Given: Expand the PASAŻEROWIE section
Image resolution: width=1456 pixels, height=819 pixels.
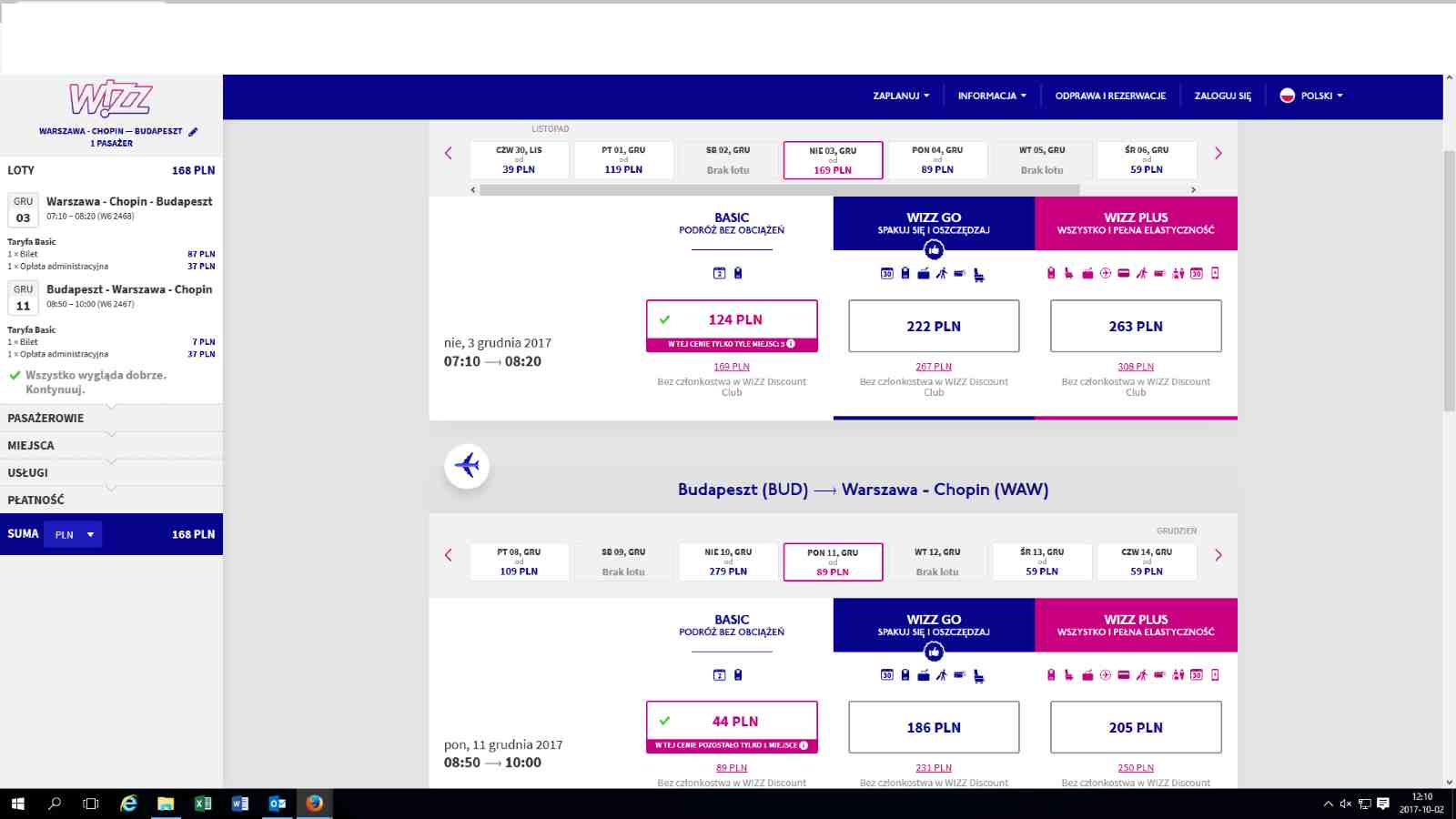Looking at the screenshot, I should coord(111,418).
